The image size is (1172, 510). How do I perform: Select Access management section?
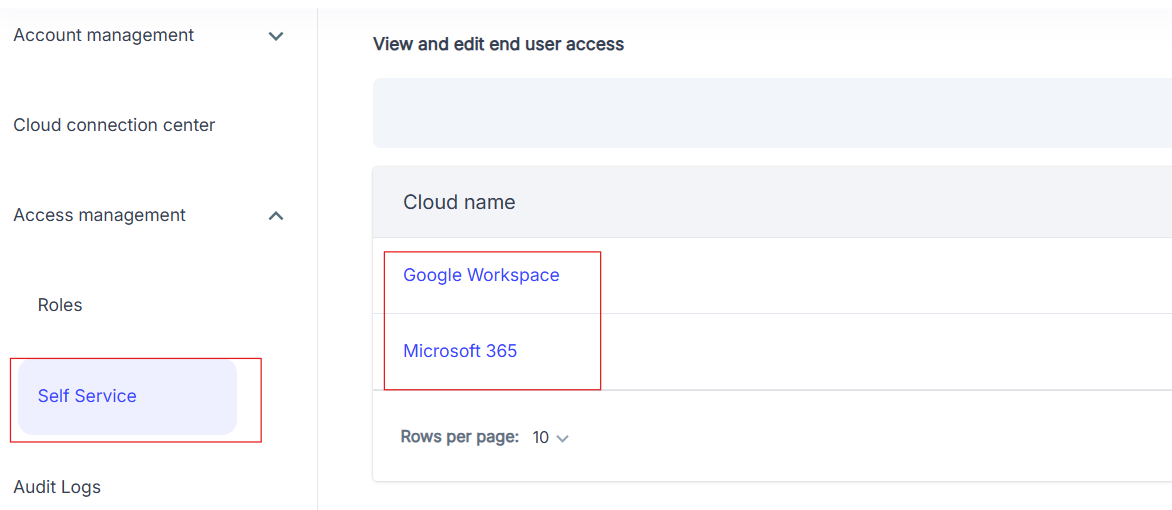pyautogui.click(x=99, y=215)
